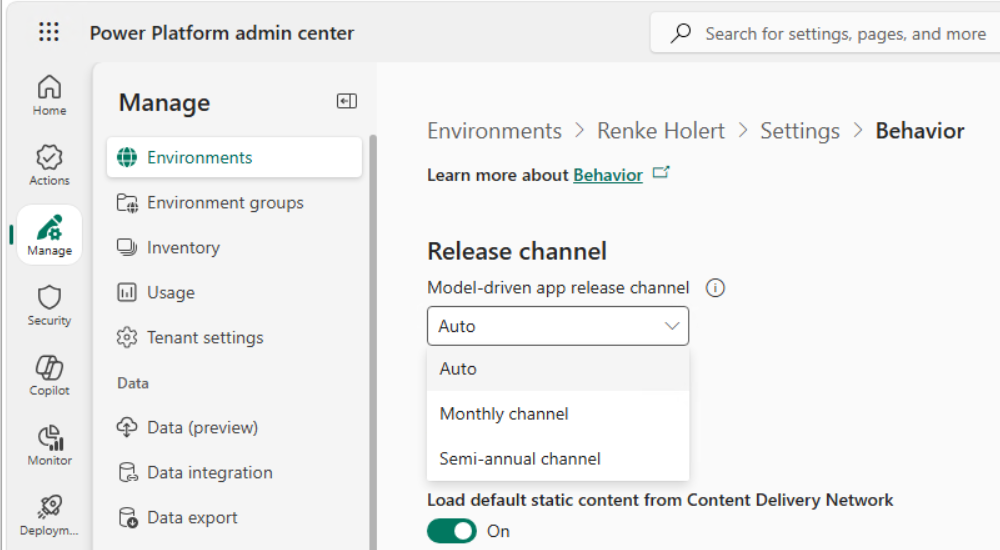This screenshot has width=1000, height=550.
Task: Toggle Load default static content from CDN switch
Action: [452, 531]
